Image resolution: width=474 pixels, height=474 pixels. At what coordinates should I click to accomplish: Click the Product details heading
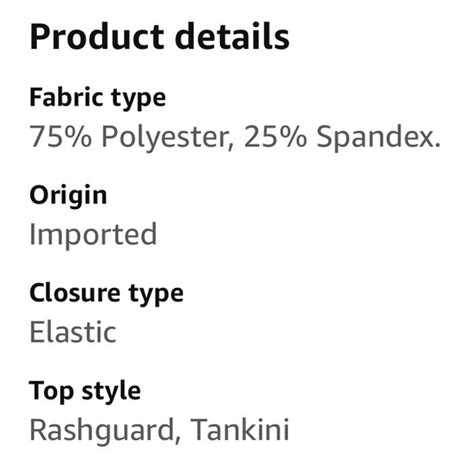pyautogui.click(x=159, y=36)
